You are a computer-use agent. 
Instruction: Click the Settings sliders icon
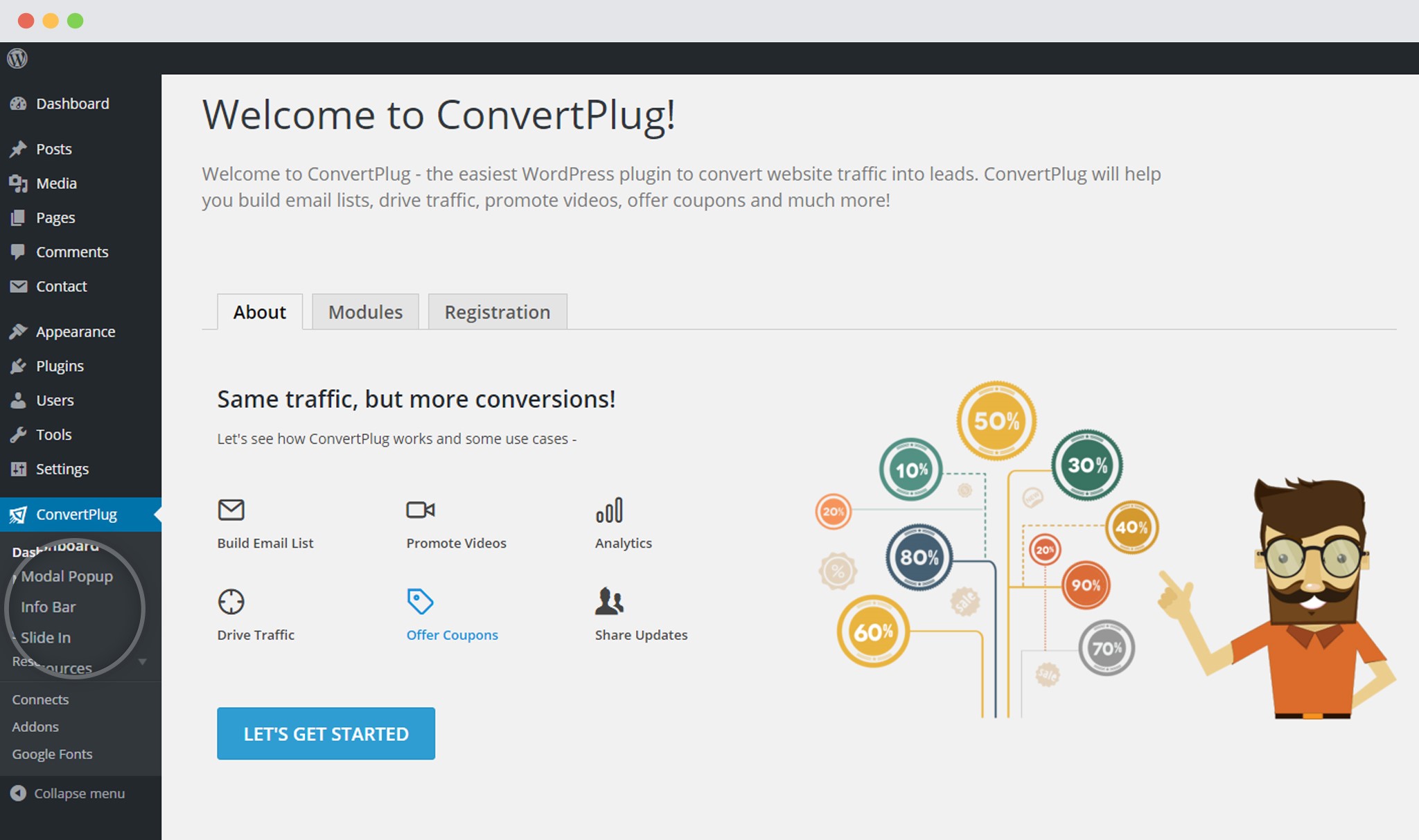click(x=18, y=469)
